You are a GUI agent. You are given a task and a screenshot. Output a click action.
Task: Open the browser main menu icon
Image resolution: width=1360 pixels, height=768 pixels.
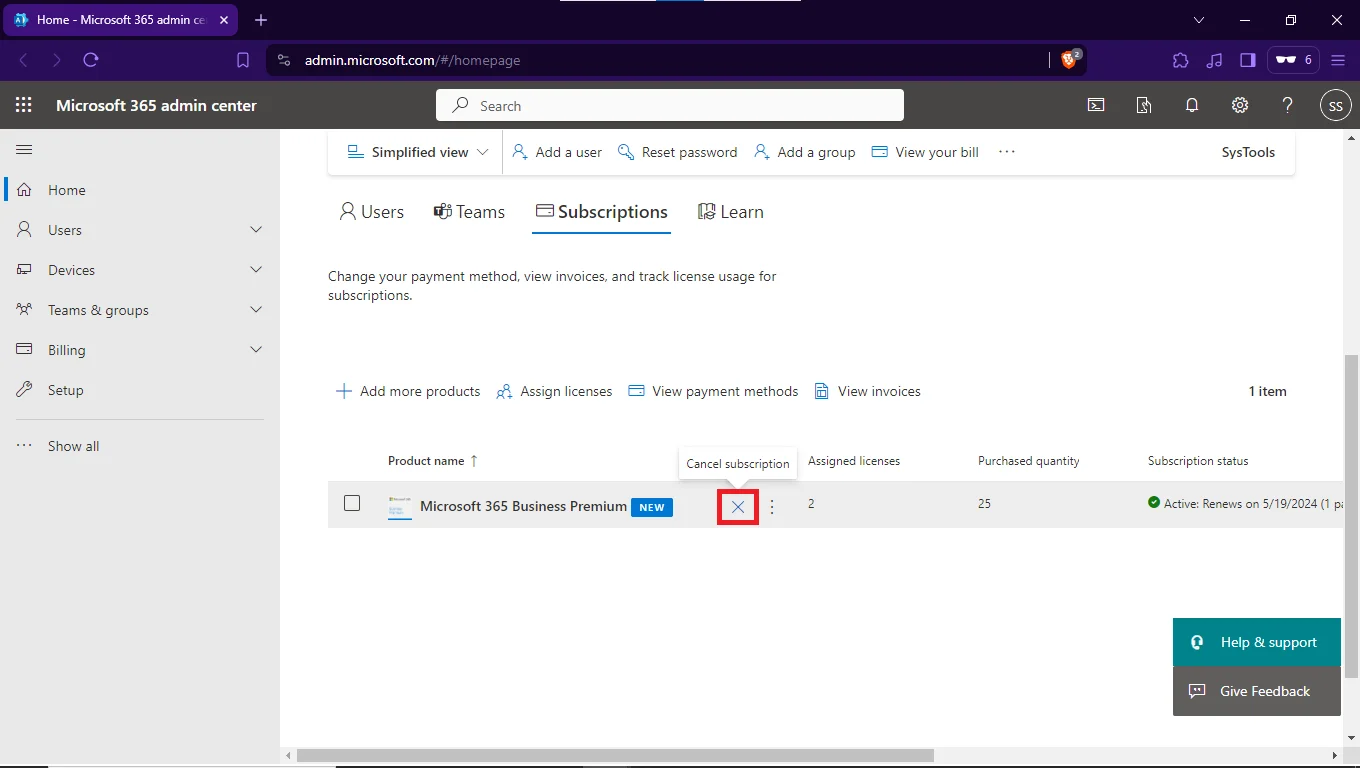[x=1338, y=60]
